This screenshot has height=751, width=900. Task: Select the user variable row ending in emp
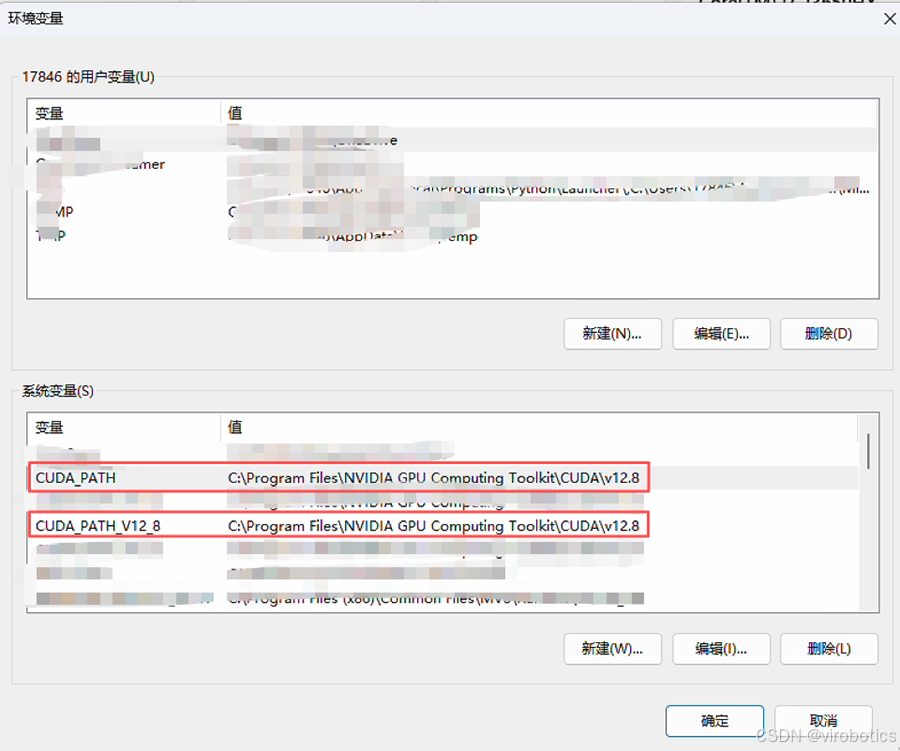coord(452,236)
